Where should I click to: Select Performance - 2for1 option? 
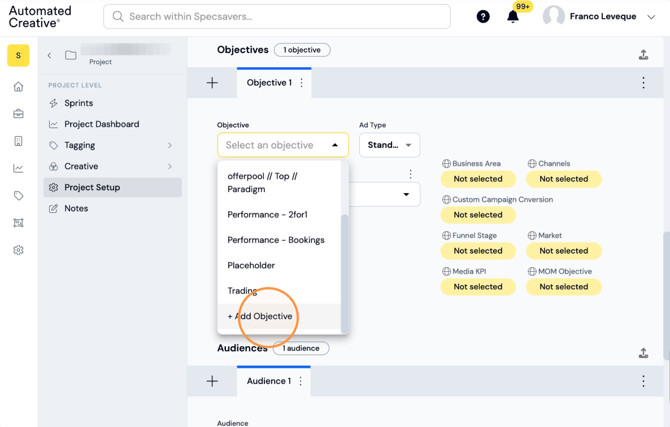click(279, 215)
